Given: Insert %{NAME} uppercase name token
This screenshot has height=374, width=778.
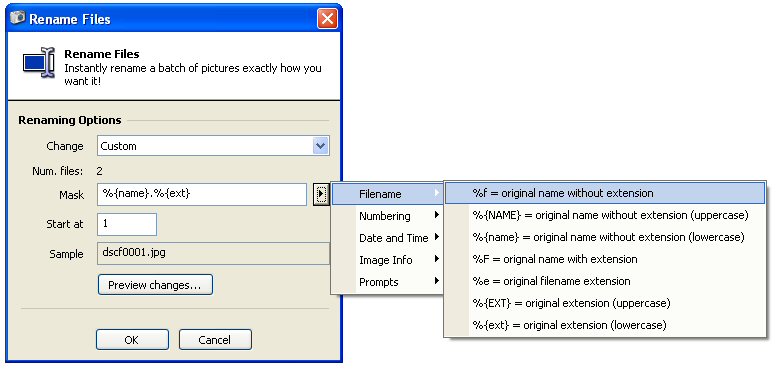Looking at the screenshot, I should coord(605,215).
